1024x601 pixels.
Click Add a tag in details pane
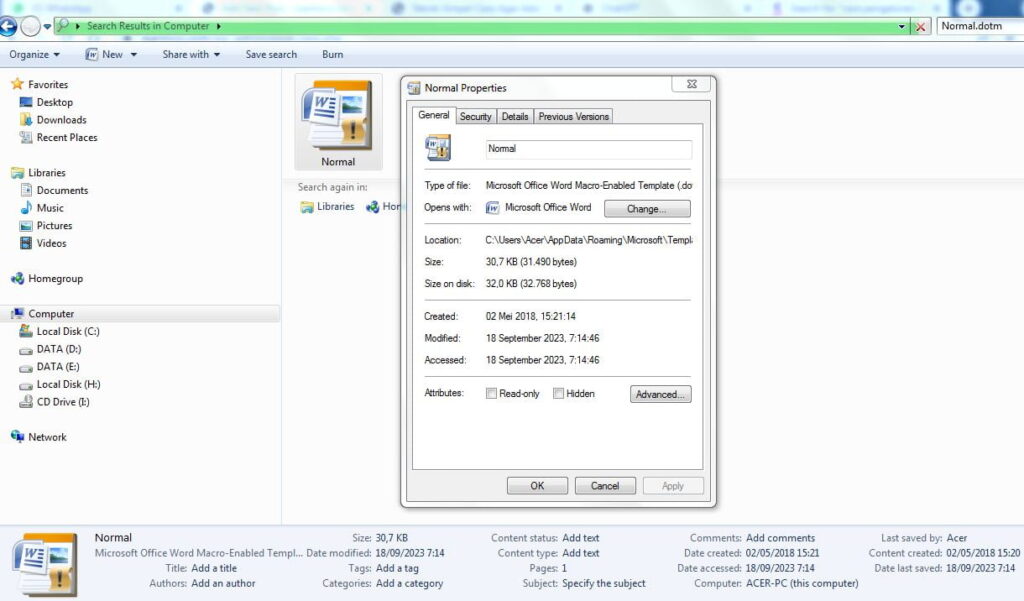pos(397,568)
